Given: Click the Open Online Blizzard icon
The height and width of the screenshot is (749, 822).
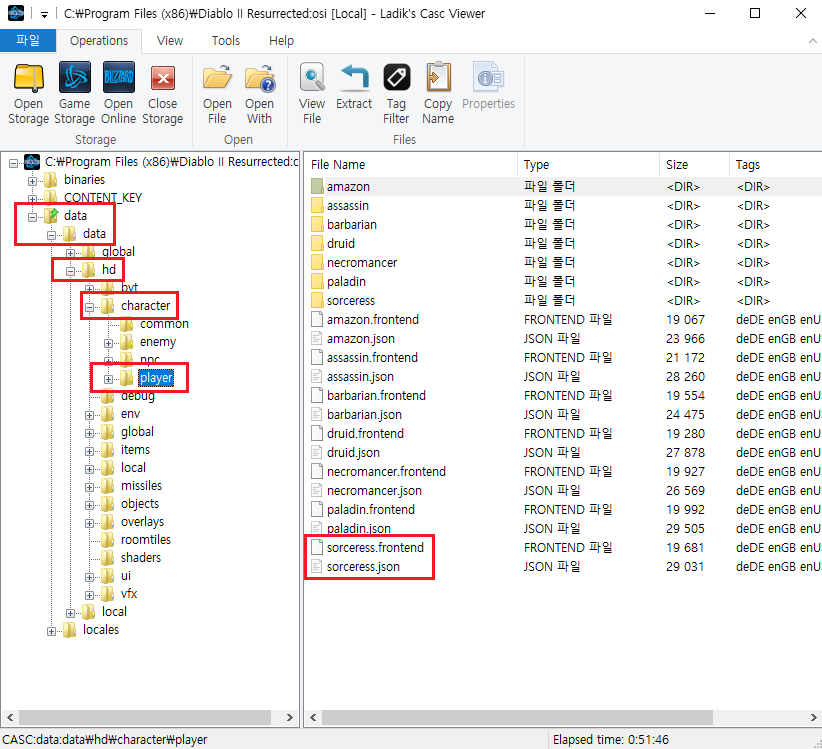Looking at the screenshot, I should (x=118, y=79).
